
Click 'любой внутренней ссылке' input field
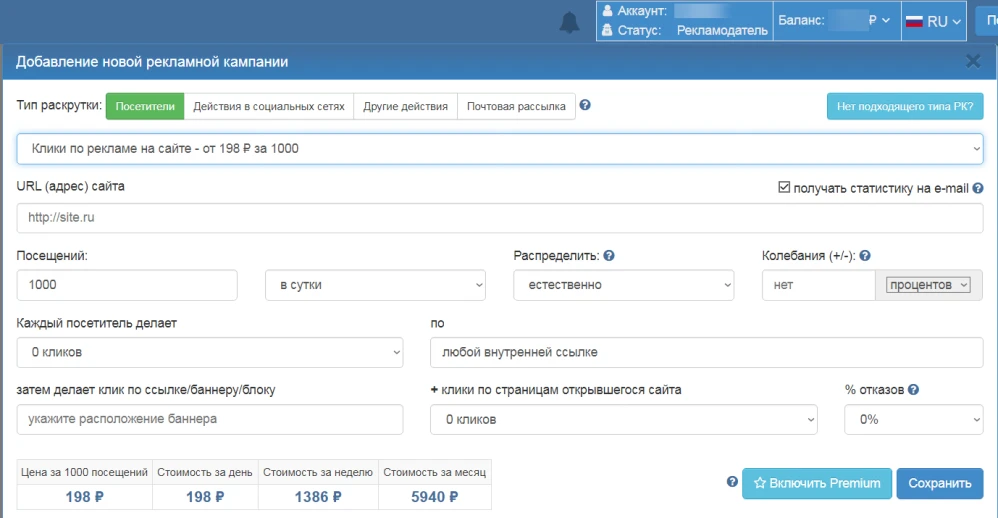coord(706,353)
